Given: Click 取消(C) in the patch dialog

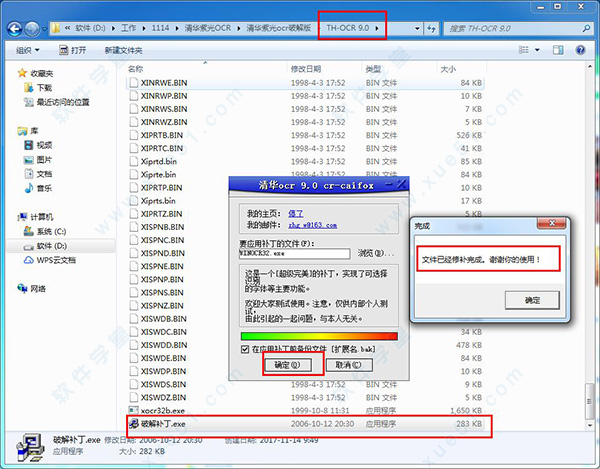Looking at the screenshot, I should tap(349, 365).
